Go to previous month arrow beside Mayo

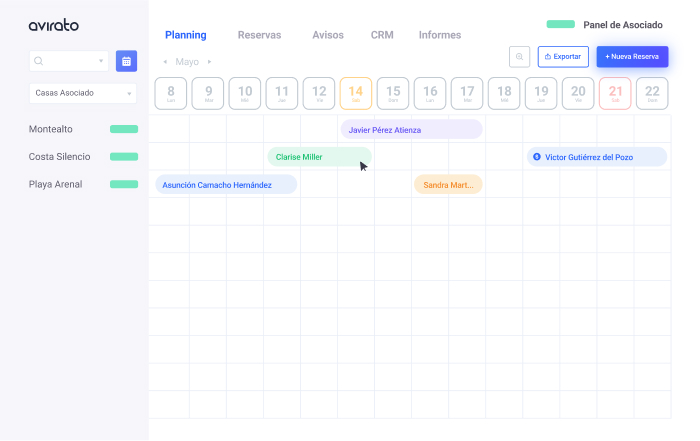pos(165,62)
